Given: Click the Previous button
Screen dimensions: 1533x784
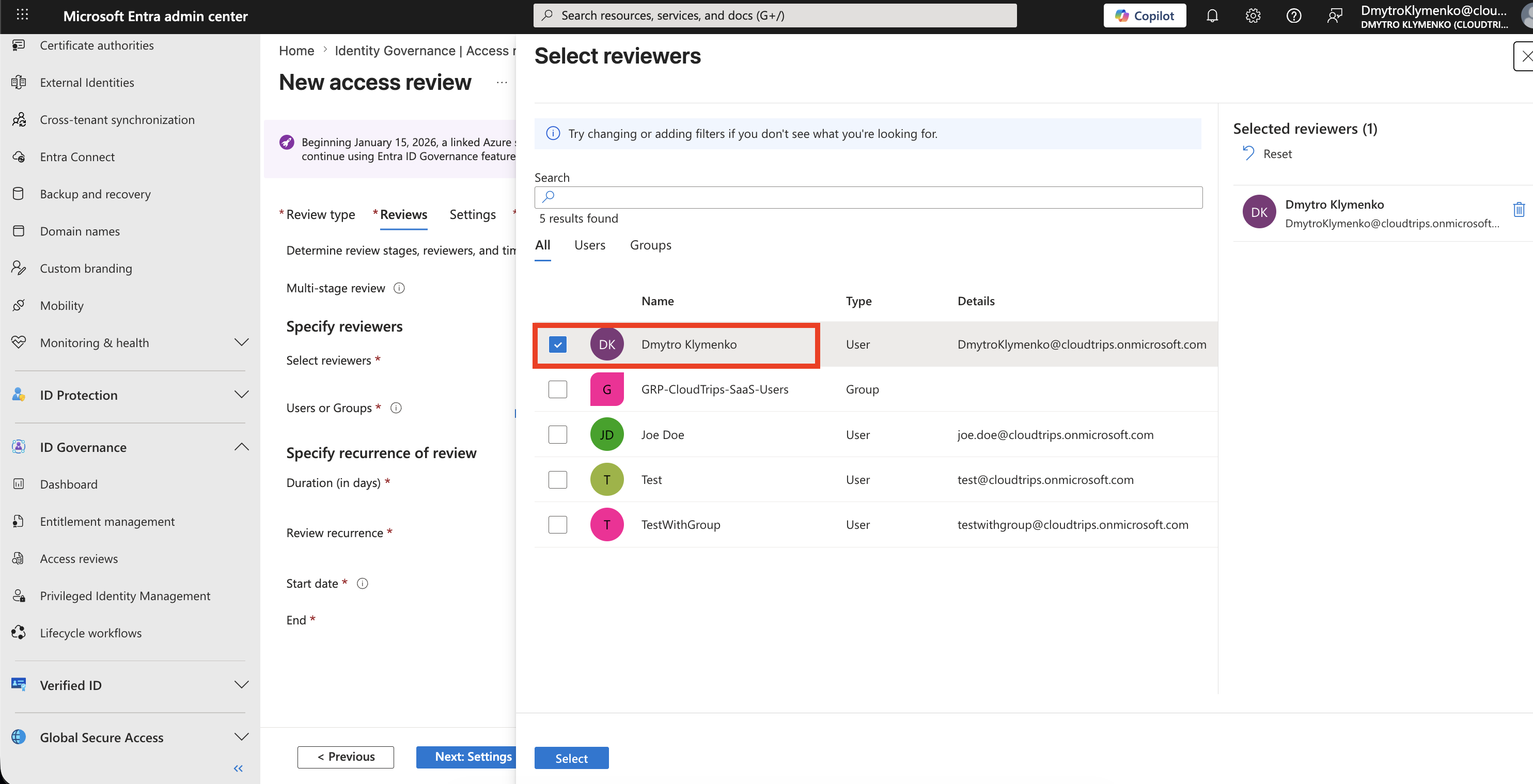Looking at the screenshot, I should pos(346,757).
